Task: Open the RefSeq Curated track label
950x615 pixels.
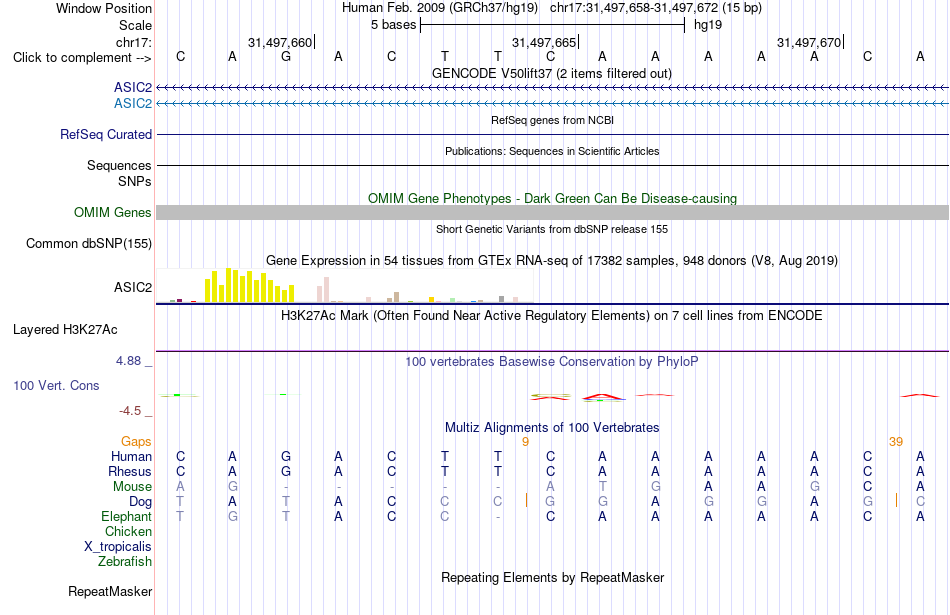Action: pyautogui.click(x=106, y=135)
